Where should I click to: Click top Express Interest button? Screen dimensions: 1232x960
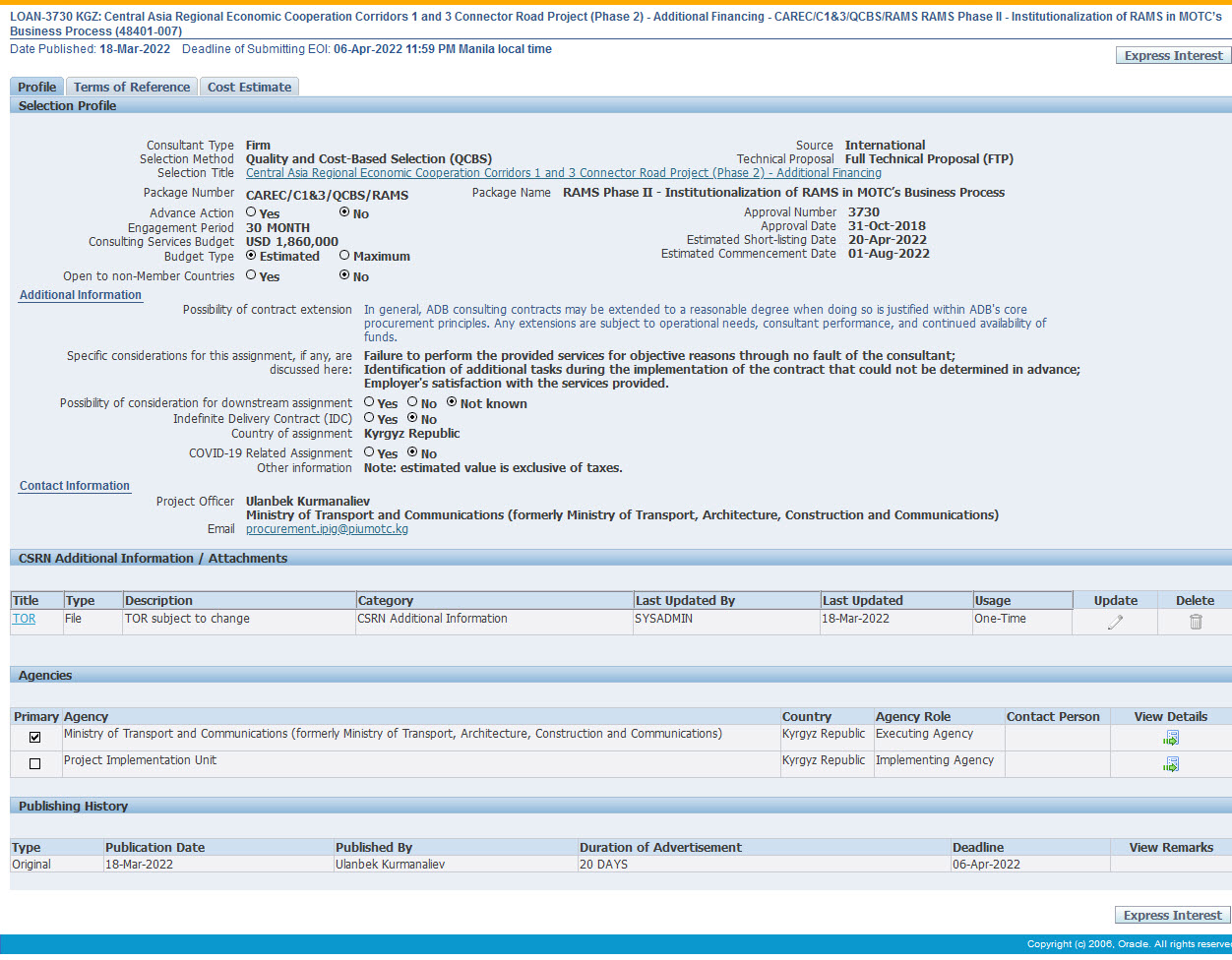[x=1173, y=56]
